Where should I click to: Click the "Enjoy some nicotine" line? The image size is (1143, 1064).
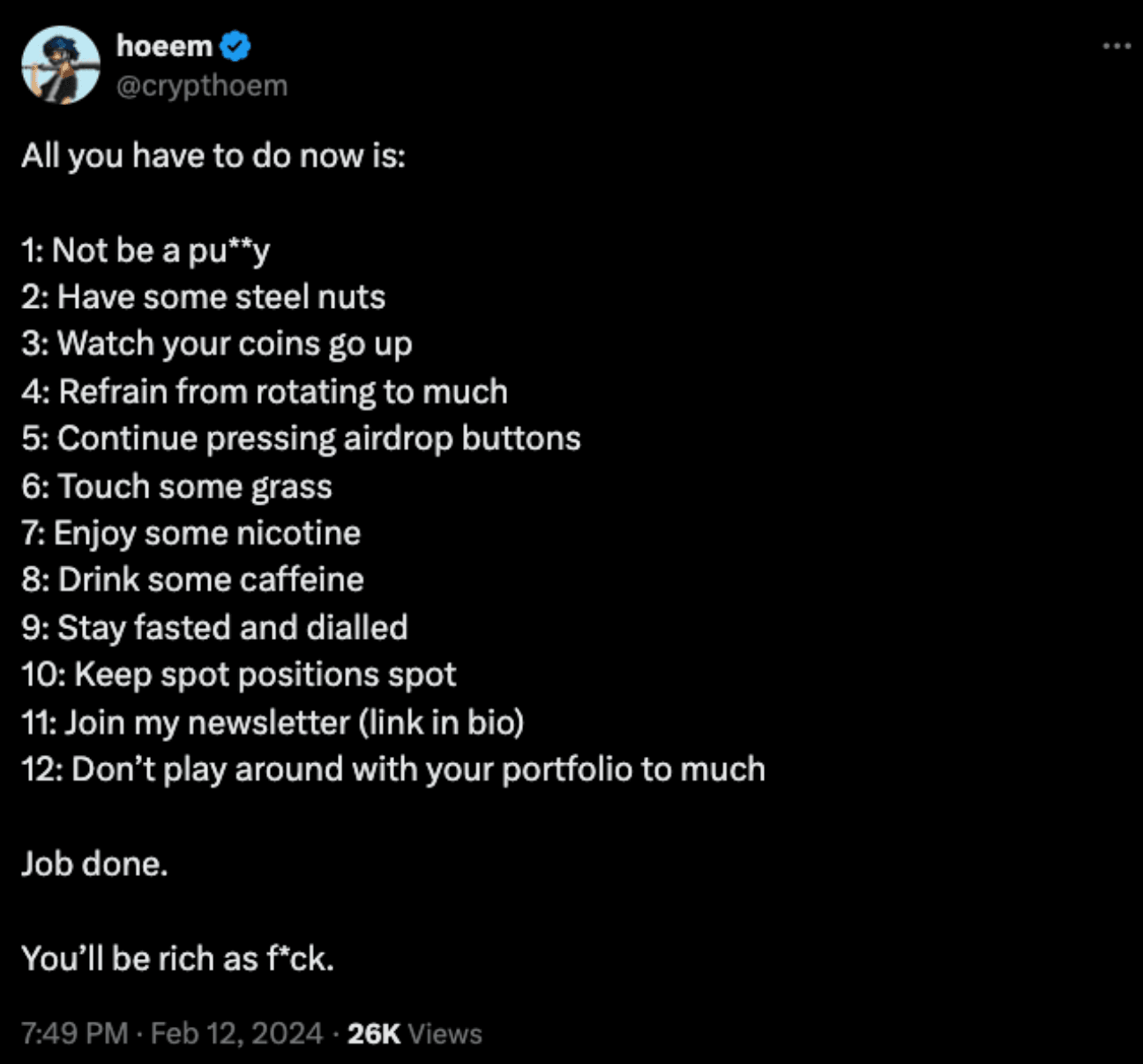tap(191, 533)
